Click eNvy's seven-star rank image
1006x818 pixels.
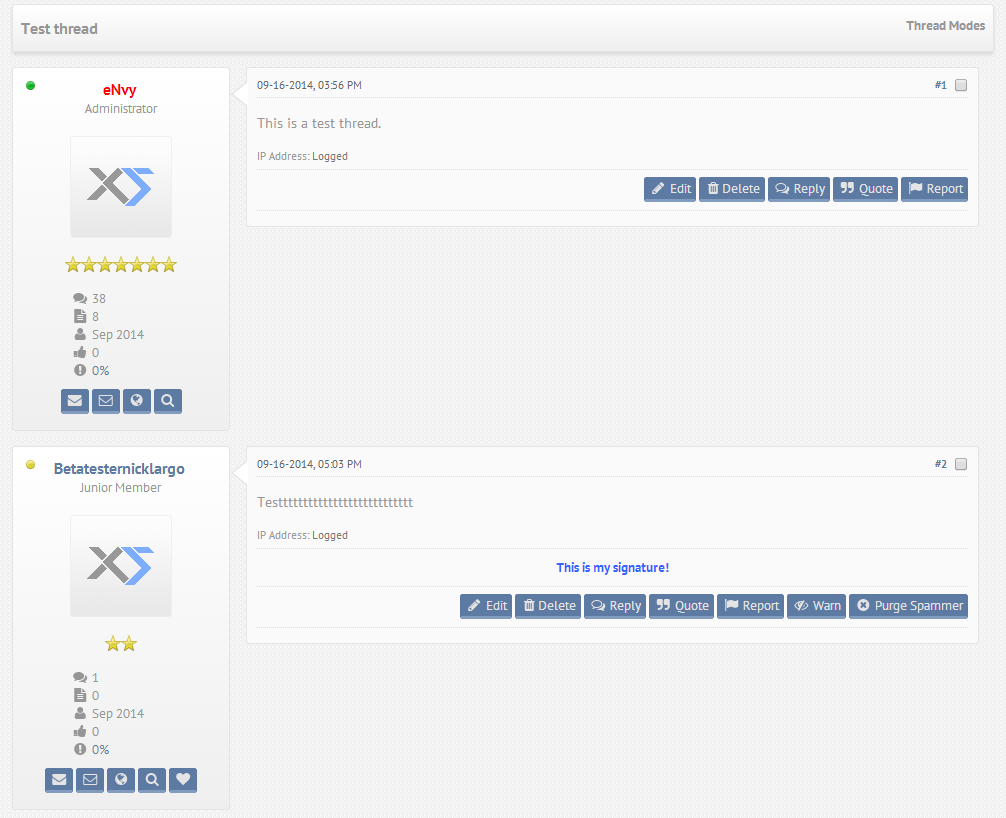121,264
